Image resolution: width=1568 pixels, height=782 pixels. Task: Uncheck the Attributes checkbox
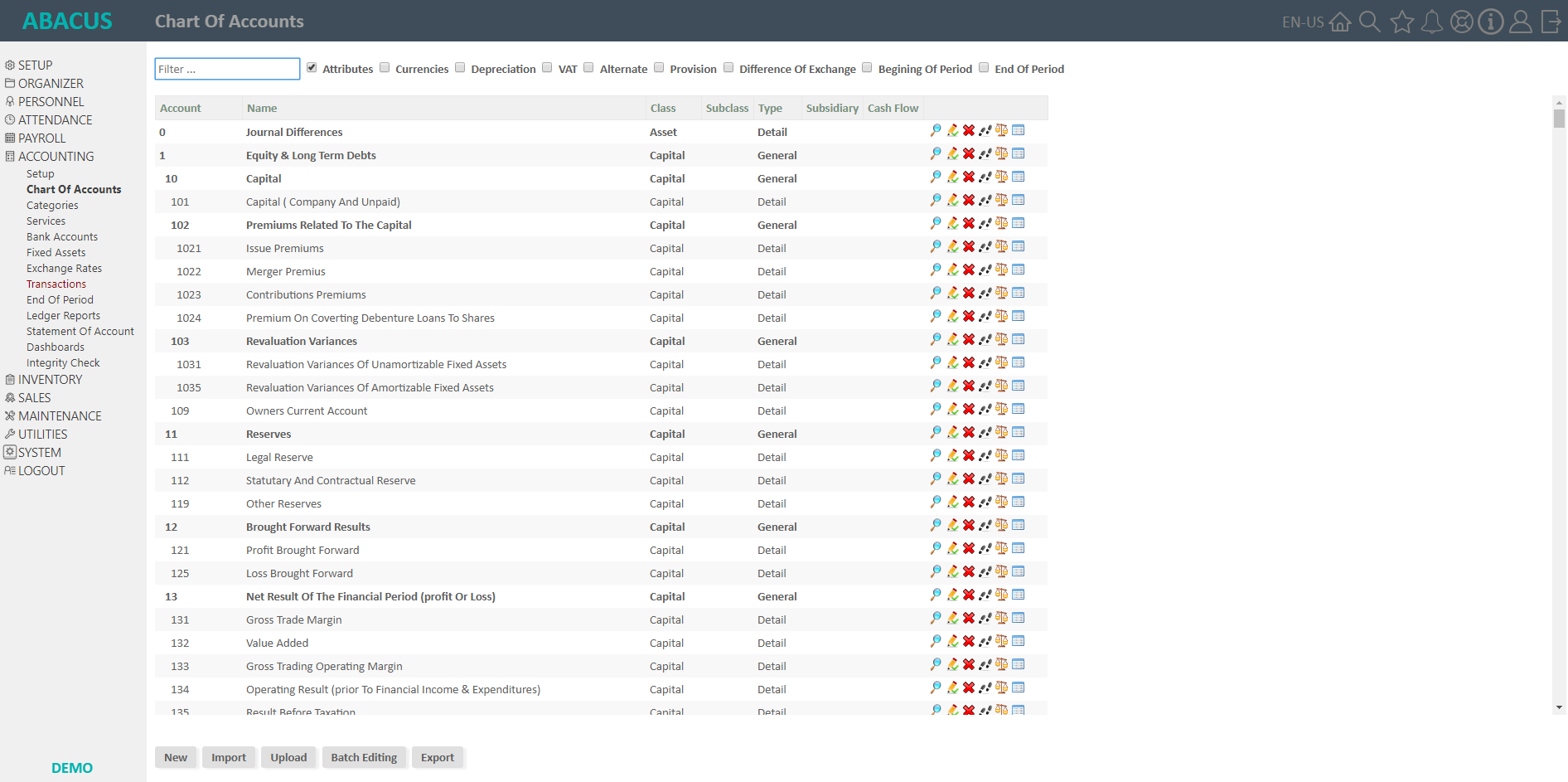[x=312, y=68]
